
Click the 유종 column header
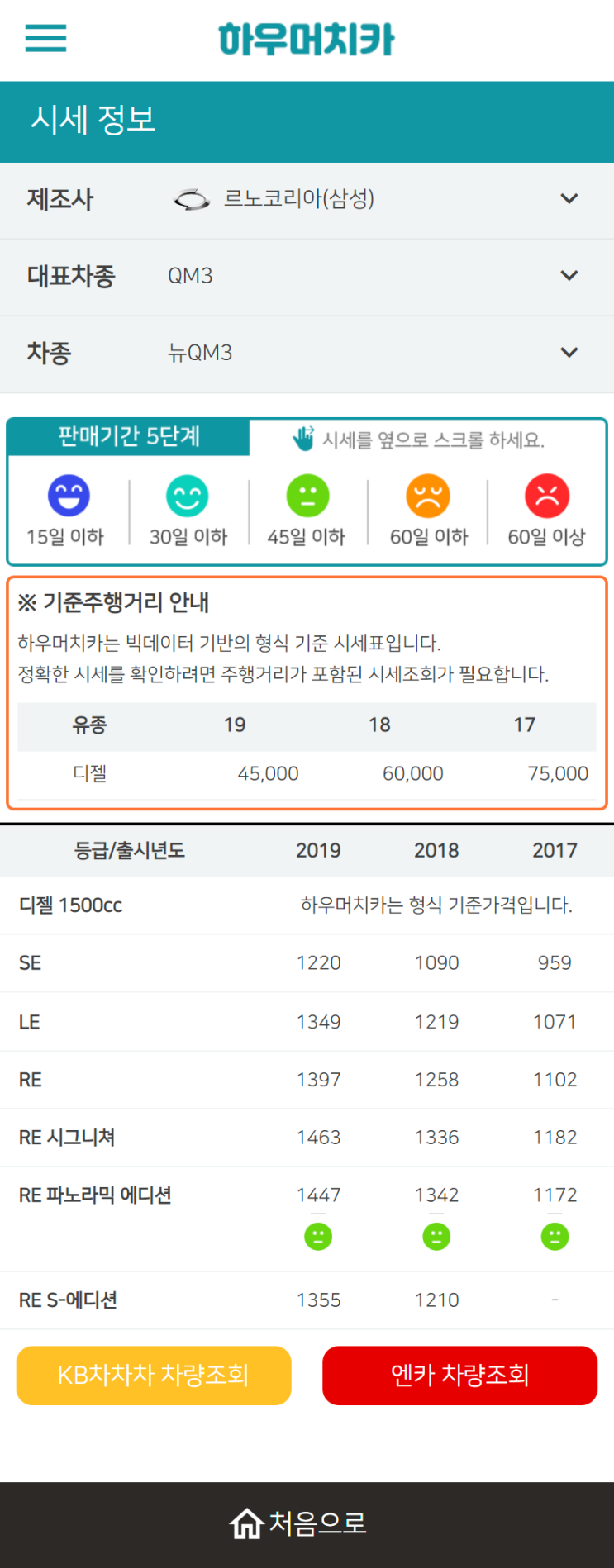pyautogui.click(x=89, y=725)
